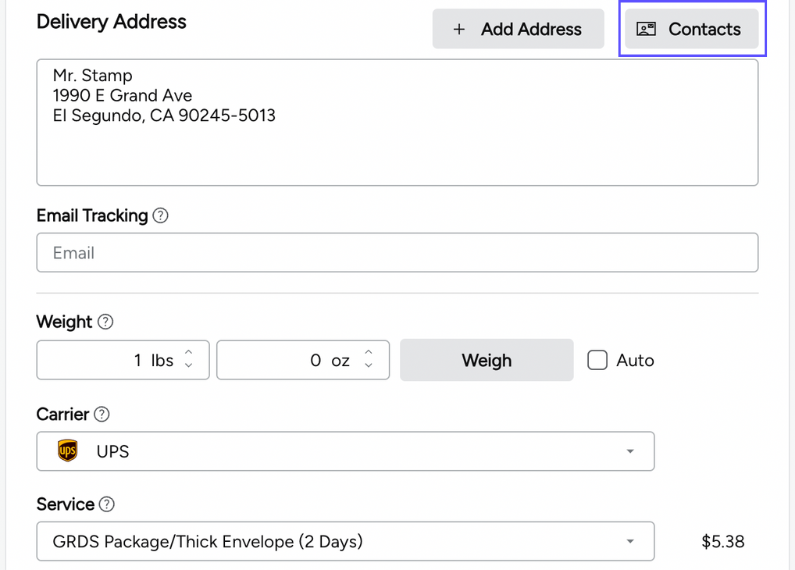795x570 pixels.
Task: Open the GRDS Package/Thick Envelope service dropdown
Action: tap(345, 542)
